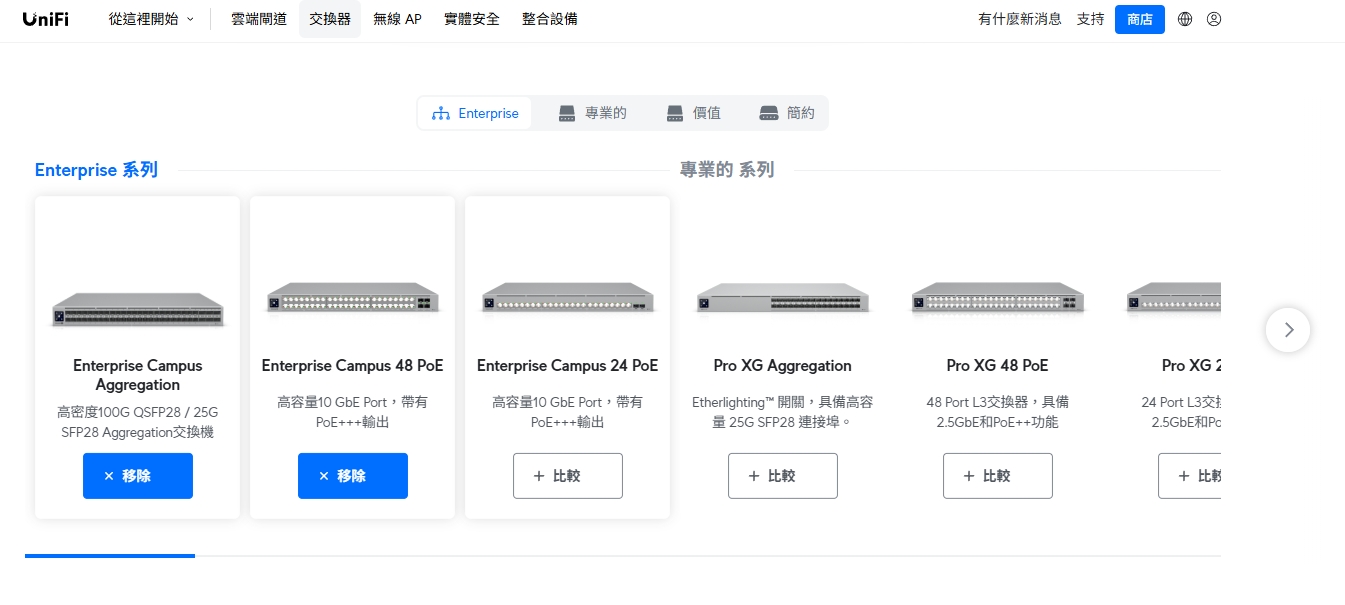Remove Enterprise Campus 48 PoE from comparison
The height and width of the screenshot is (605, 1345).
pyautogui.click(x=353, y=476)
